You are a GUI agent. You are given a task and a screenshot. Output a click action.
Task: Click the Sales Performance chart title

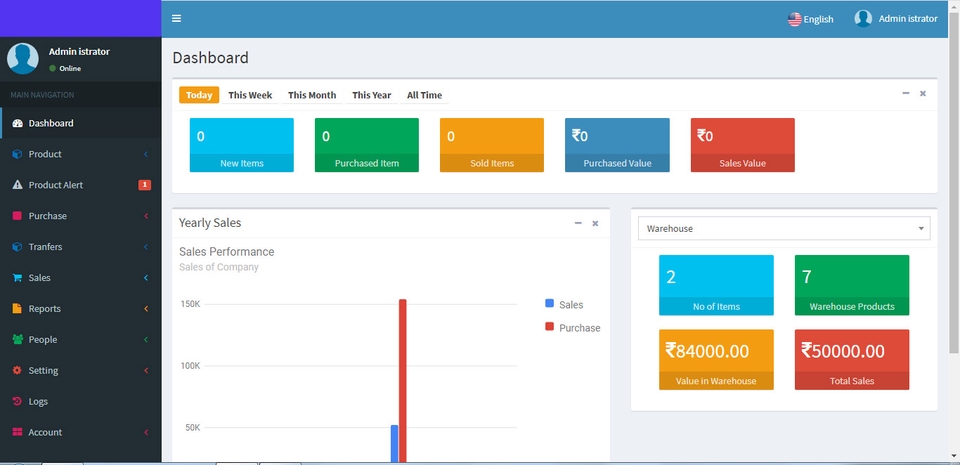227,251
